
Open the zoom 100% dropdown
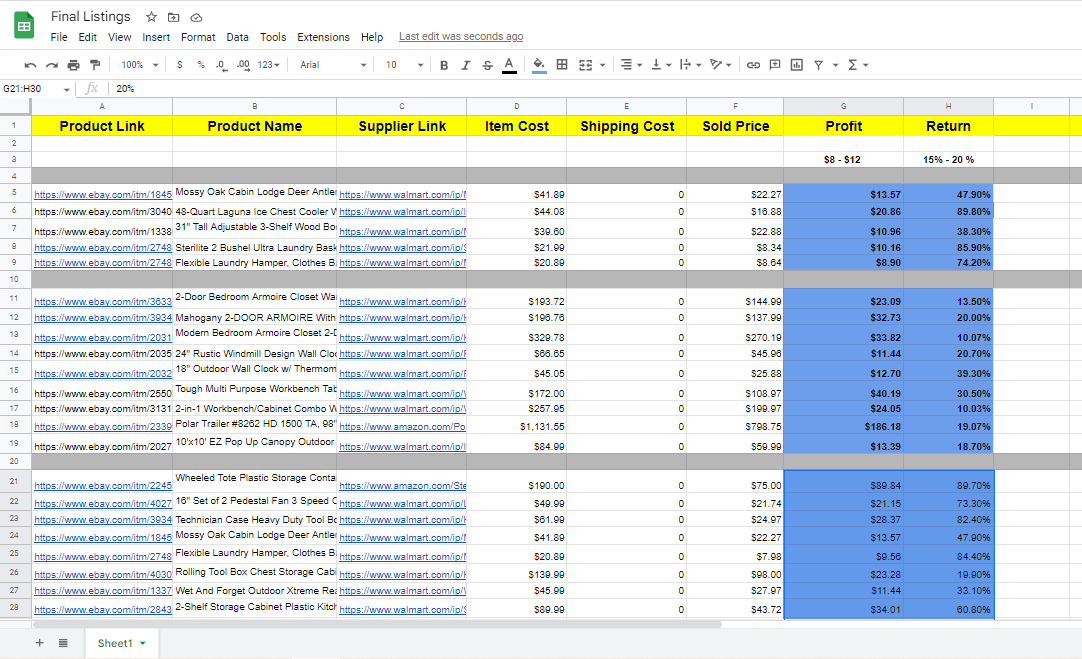click(x=139, y=65)
